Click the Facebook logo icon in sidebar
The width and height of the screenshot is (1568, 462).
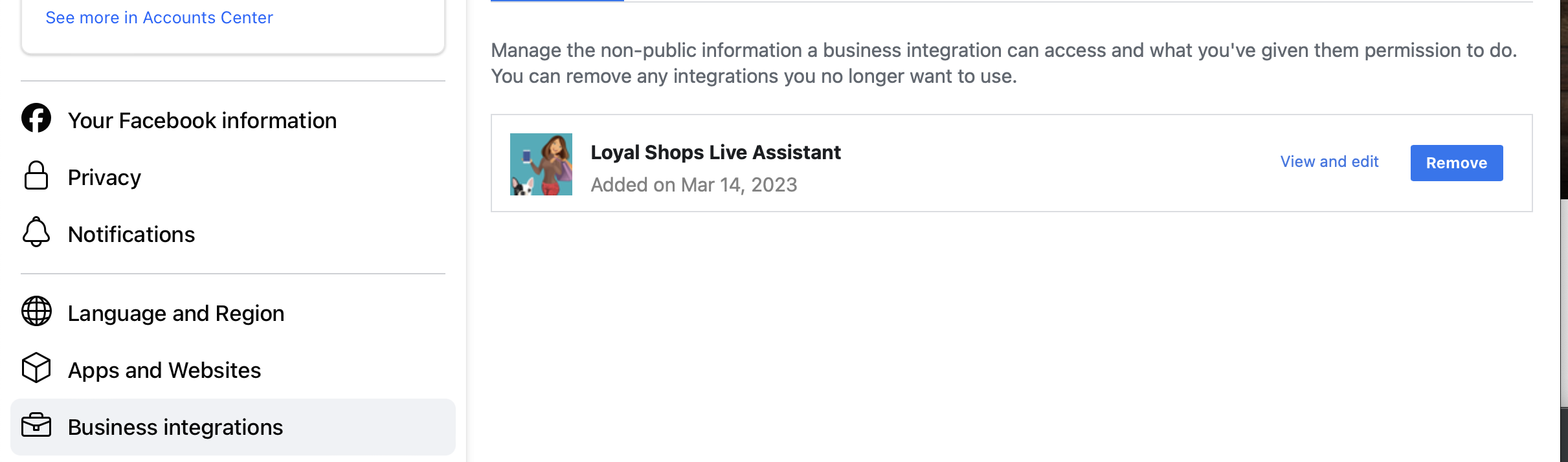(36, 118)
